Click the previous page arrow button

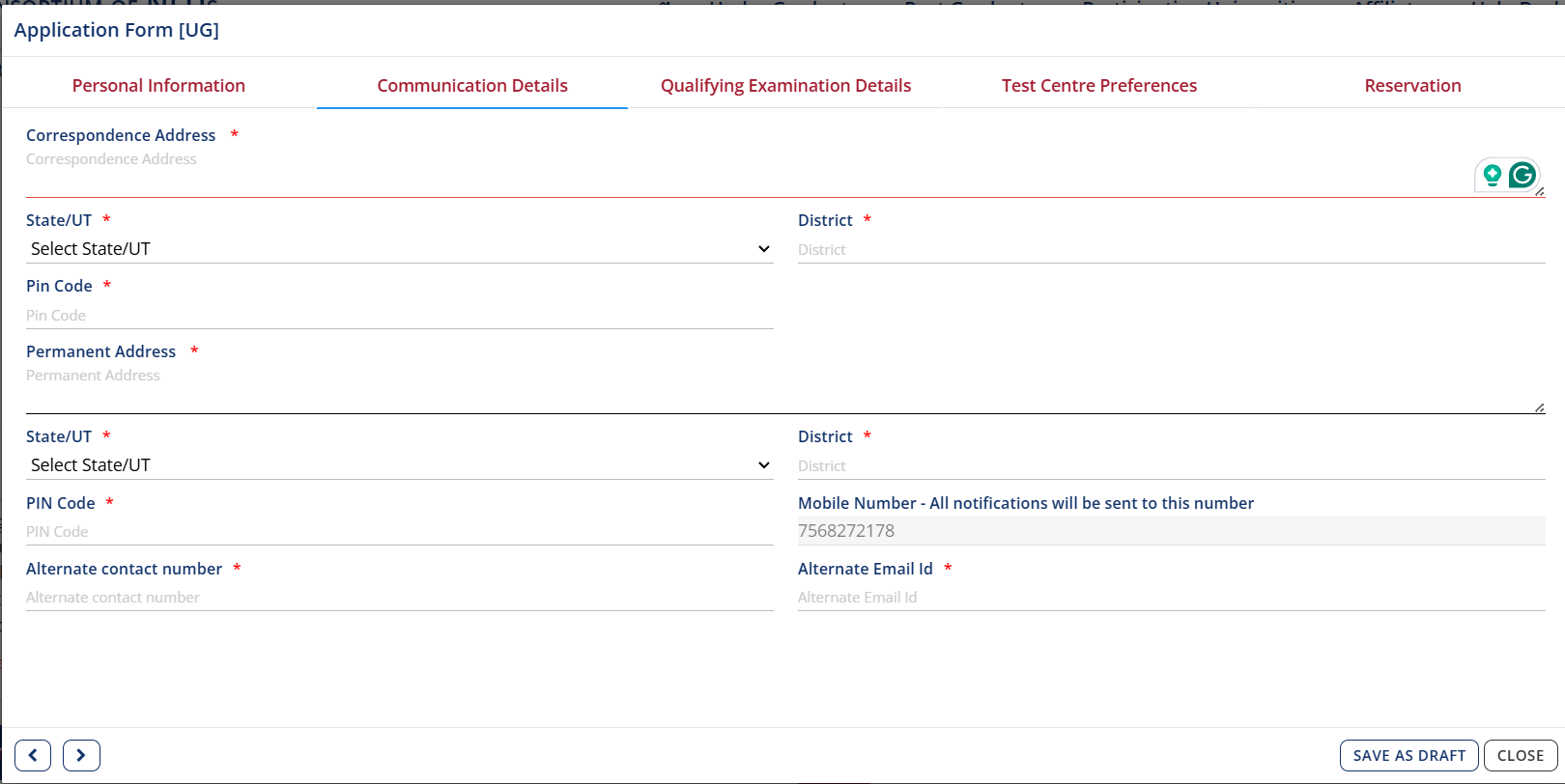tap(33, 755)
